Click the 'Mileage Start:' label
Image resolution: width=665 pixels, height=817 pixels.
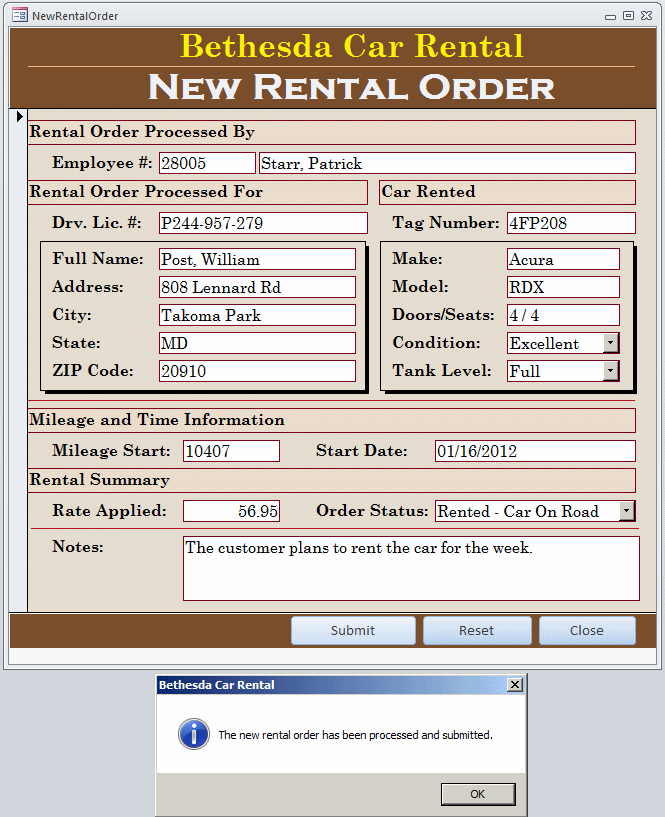click(111, 451)
